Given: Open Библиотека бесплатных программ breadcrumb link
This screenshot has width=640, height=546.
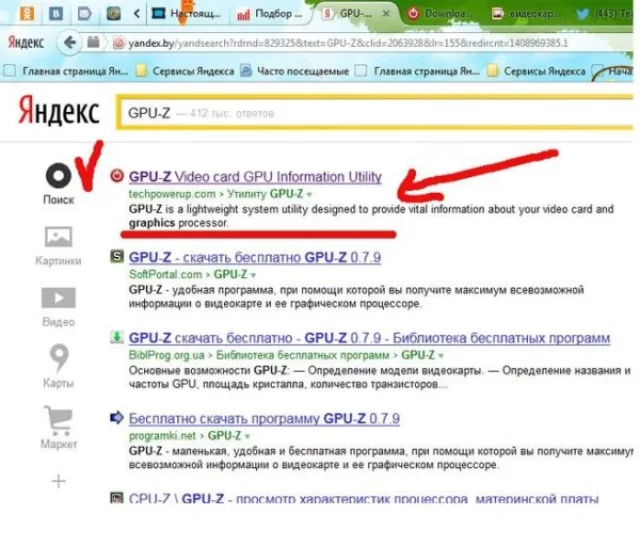Looking at the screenshot, I should click(302, 355).
